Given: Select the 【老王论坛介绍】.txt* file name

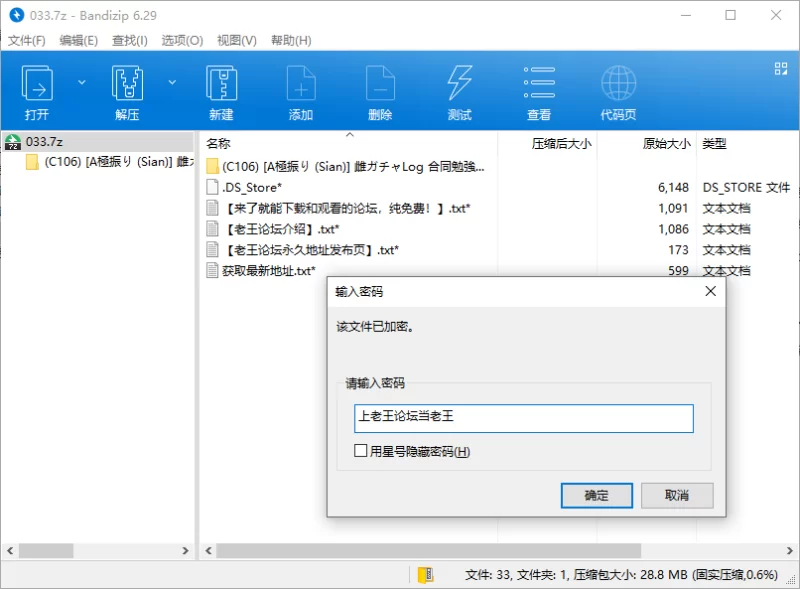Looking at the screenshot, I should 281,229.
